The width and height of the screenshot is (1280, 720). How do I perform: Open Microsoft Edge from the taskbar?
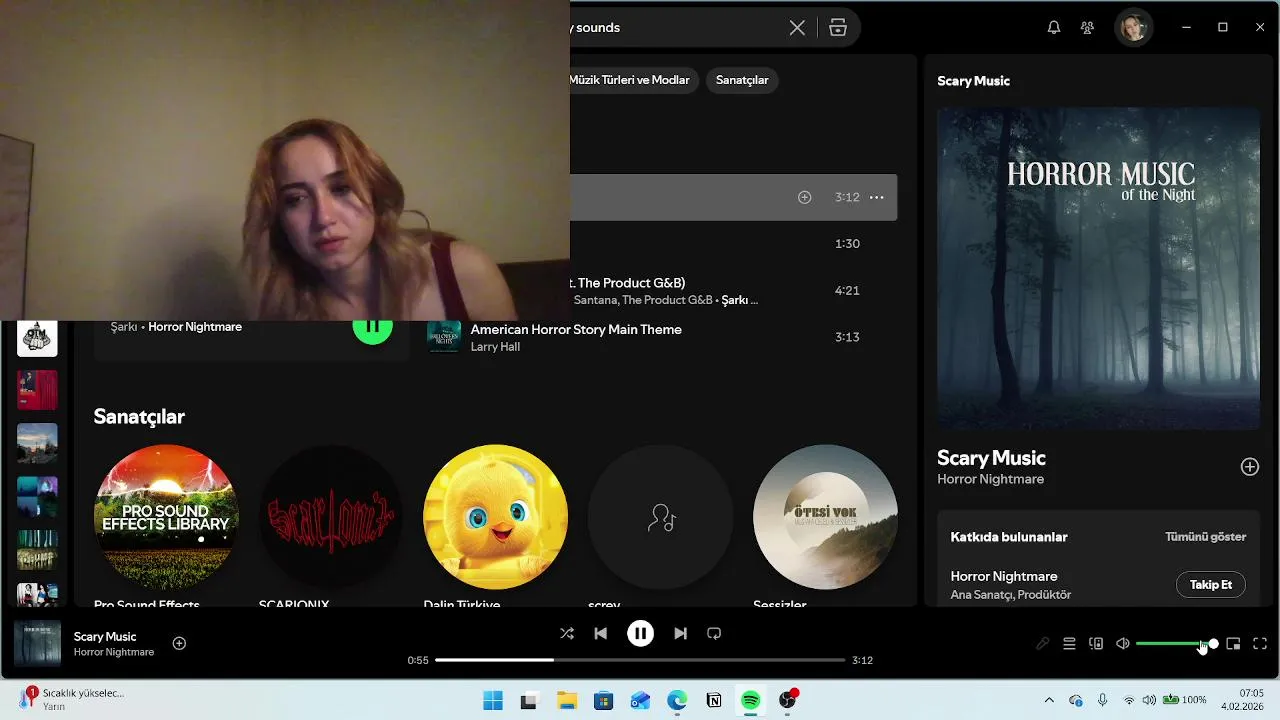coord(677,700)
